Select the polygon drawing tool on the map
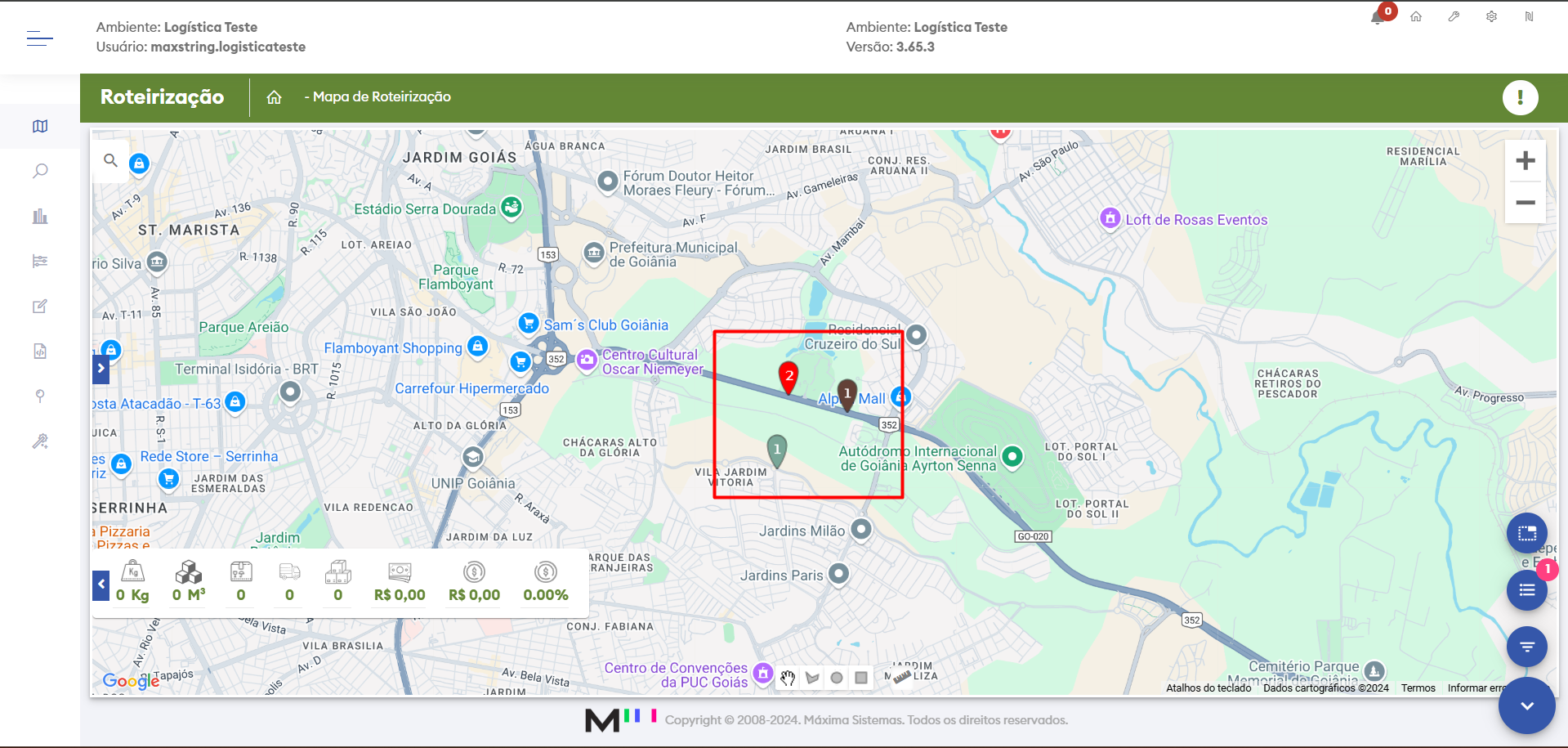This screenshot has height=748, width=1568. pos(812,678)
